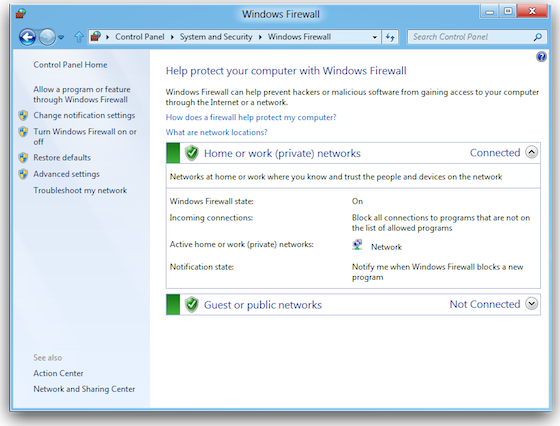Screen dimensions: 560x426
Task: Click the Not Connected status text
Action: 485,304
